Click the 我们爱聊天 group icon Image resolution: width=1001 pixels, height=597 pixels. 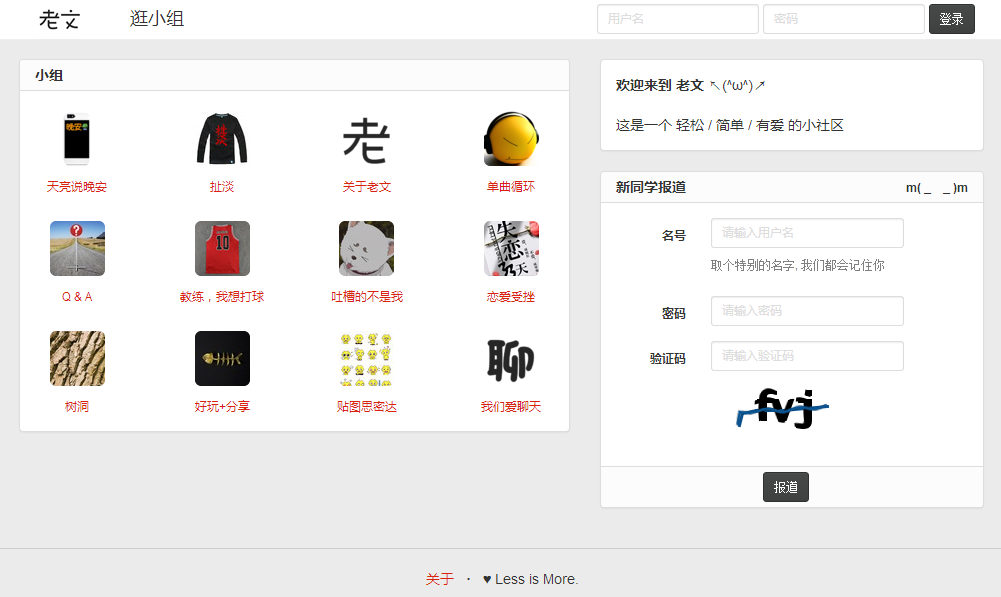click(x=511, y=358)
